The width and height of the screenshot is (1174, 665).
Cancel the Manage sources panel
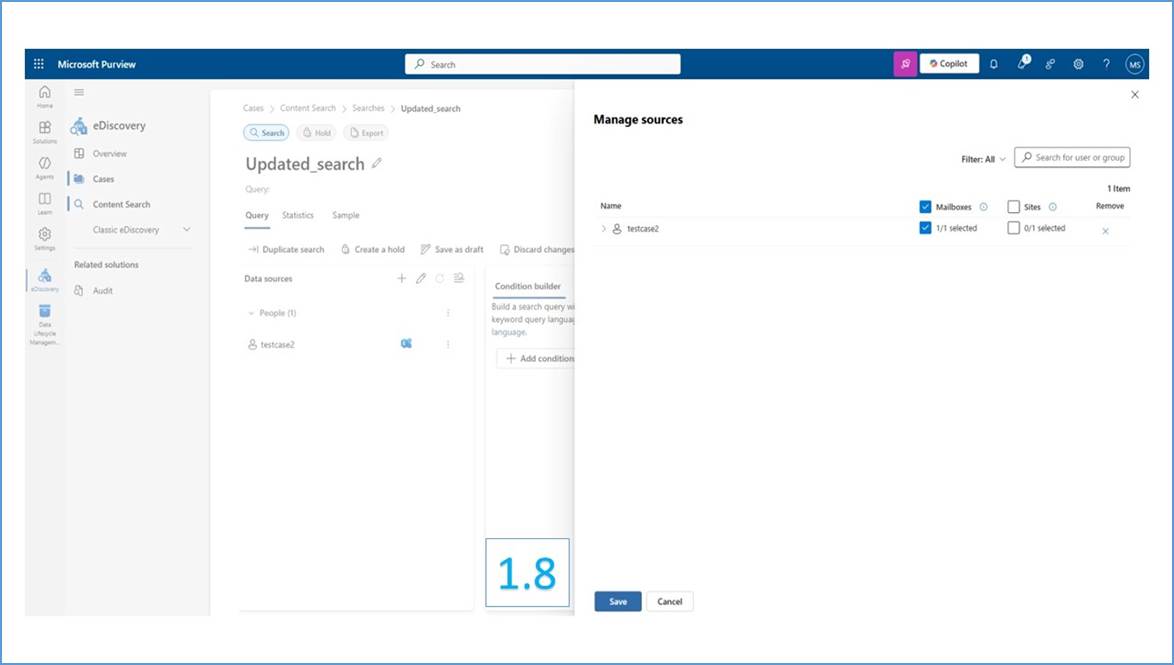(x=669, y=601)
